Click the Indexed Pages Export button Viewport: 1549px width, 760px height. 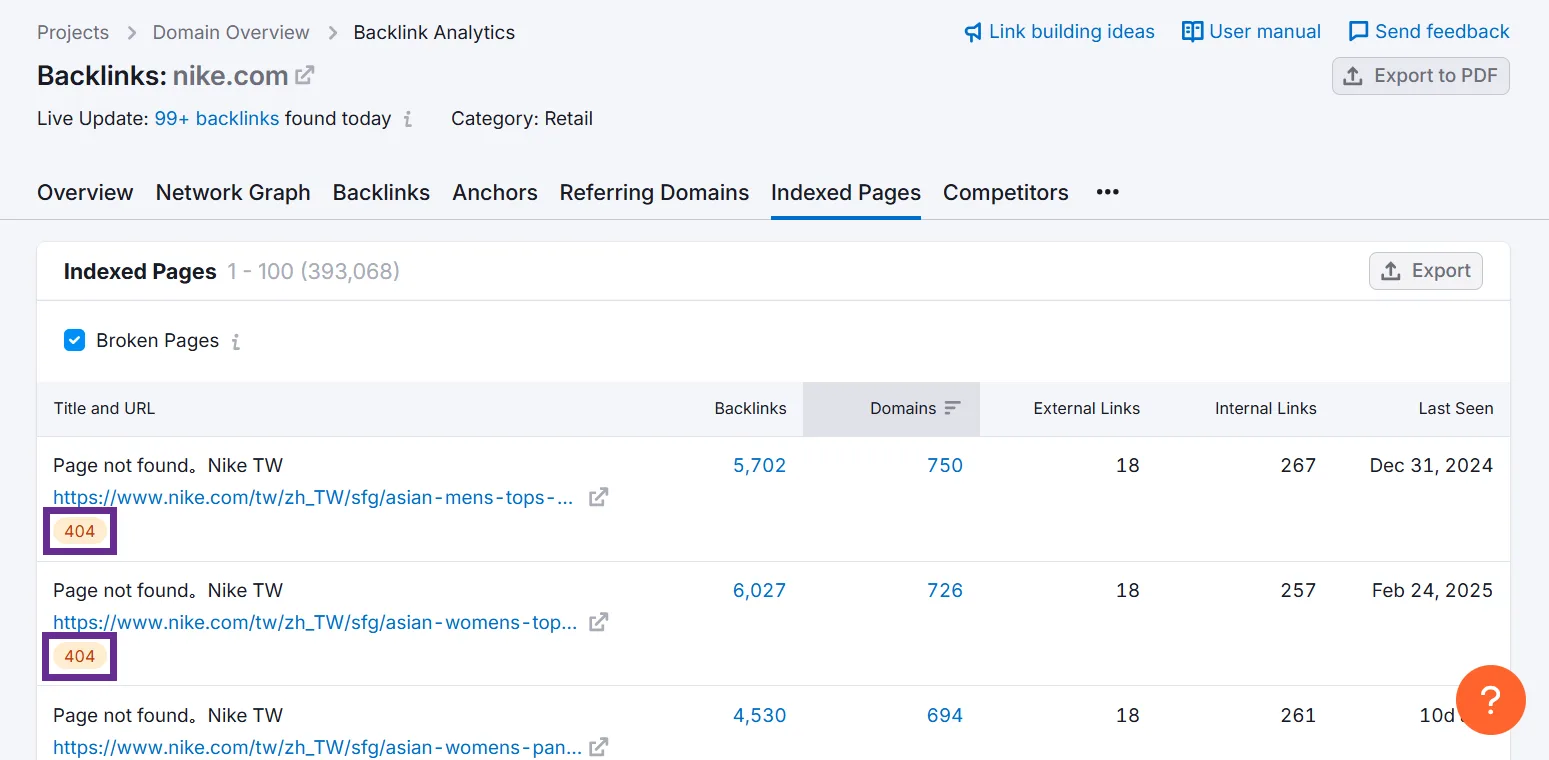[x=1425, y=271]
